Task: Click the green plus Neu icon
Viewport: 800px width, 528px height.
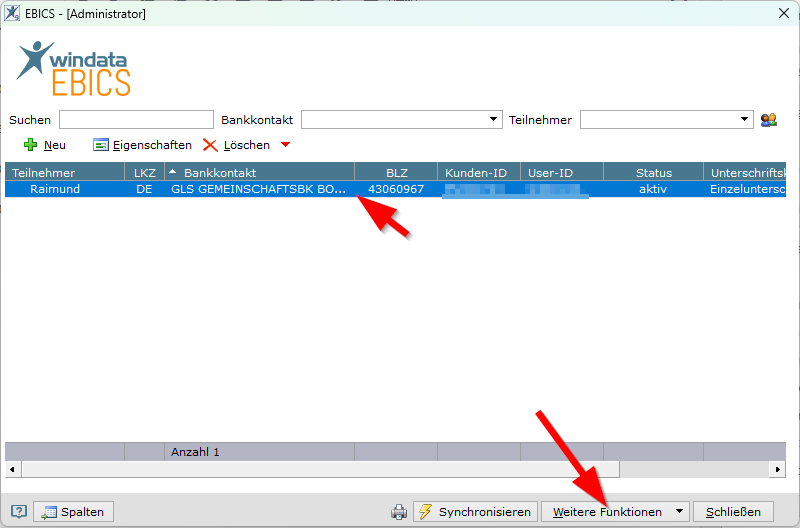Action: (x=30, y=145)
